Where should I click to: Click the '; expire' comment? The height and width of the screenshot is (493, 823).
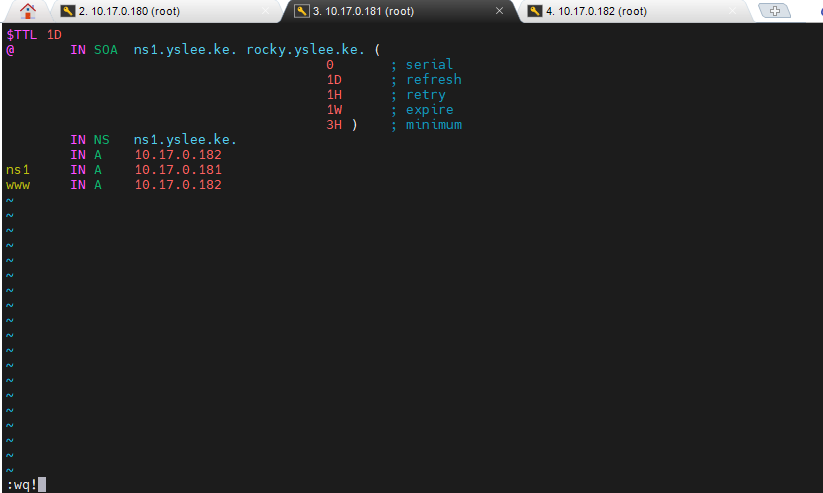(x=422, y=110)
